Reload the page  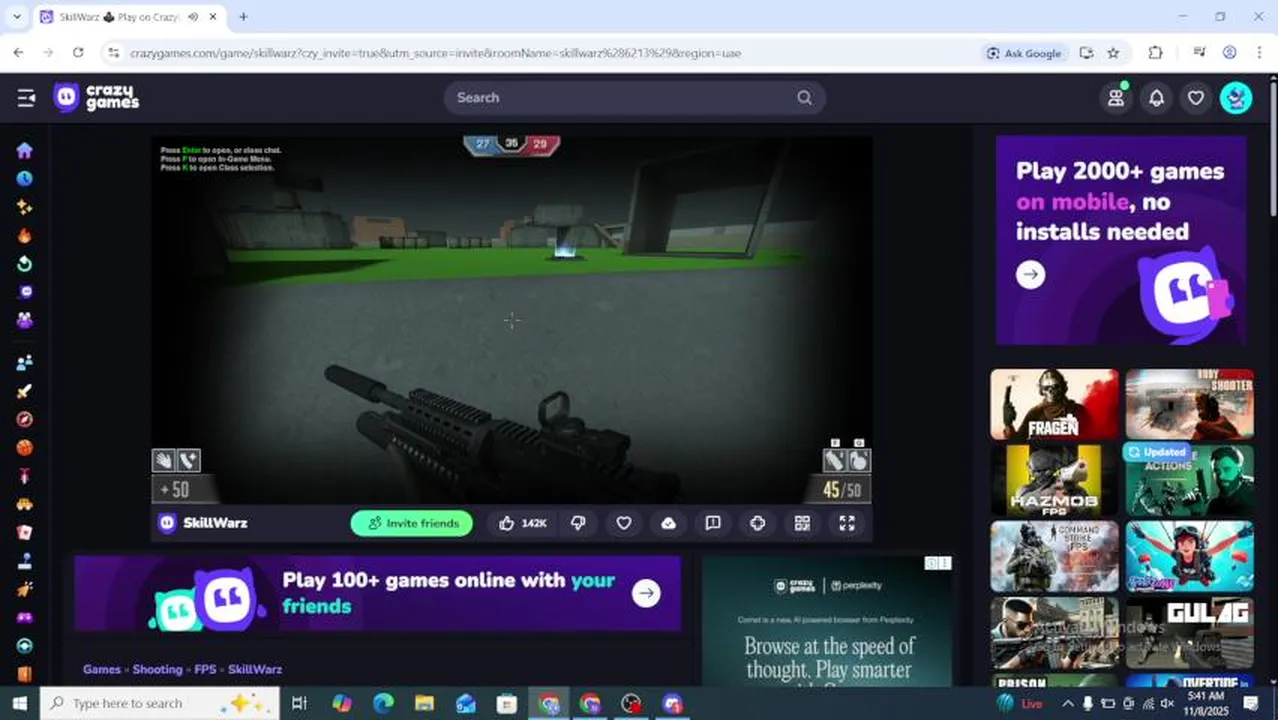coord(79,53)
